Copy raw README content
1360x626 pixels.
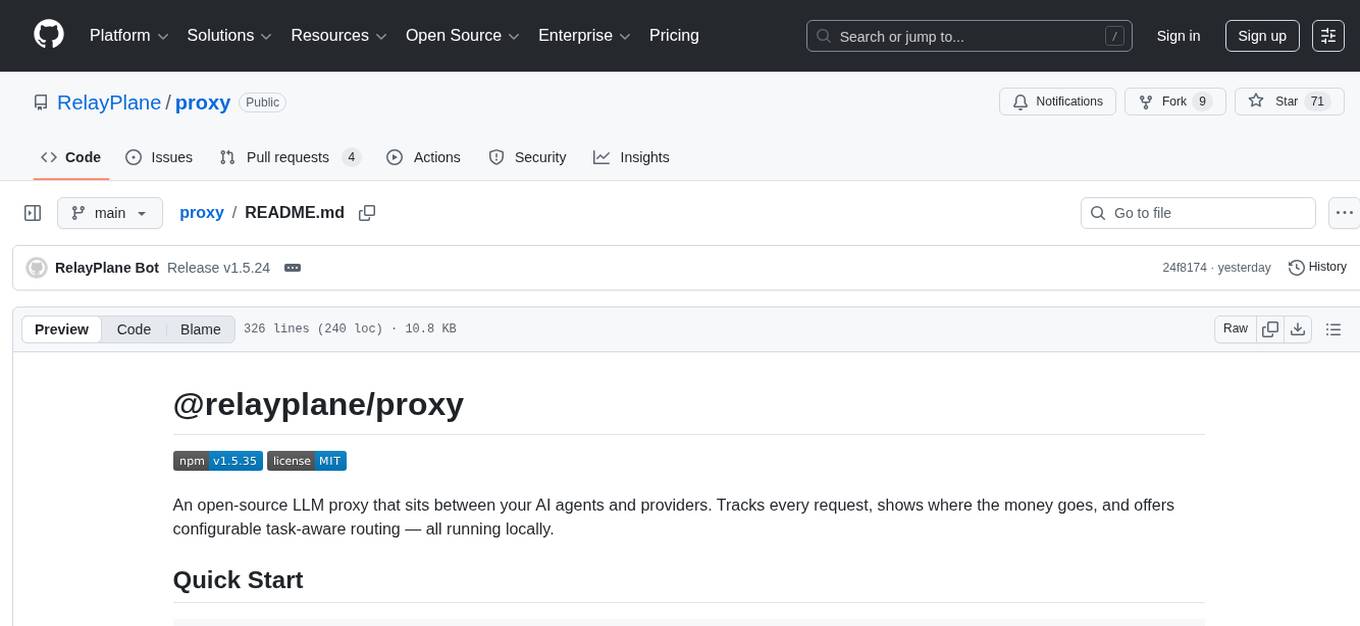tap(1270, 328)
